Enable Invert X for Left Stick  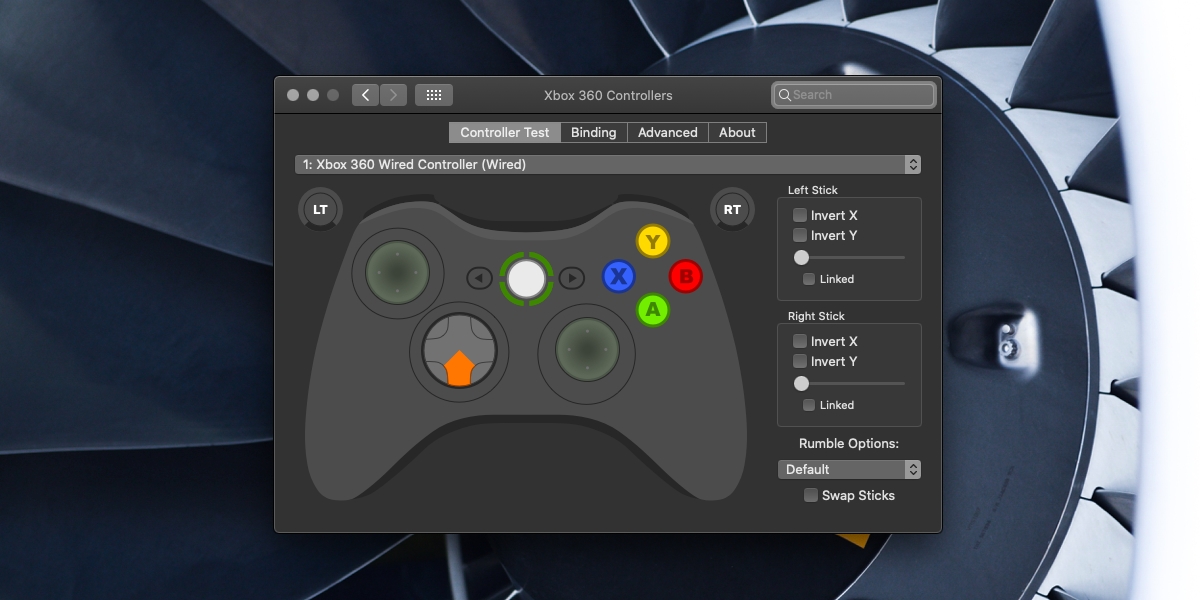tap(800, 215)
